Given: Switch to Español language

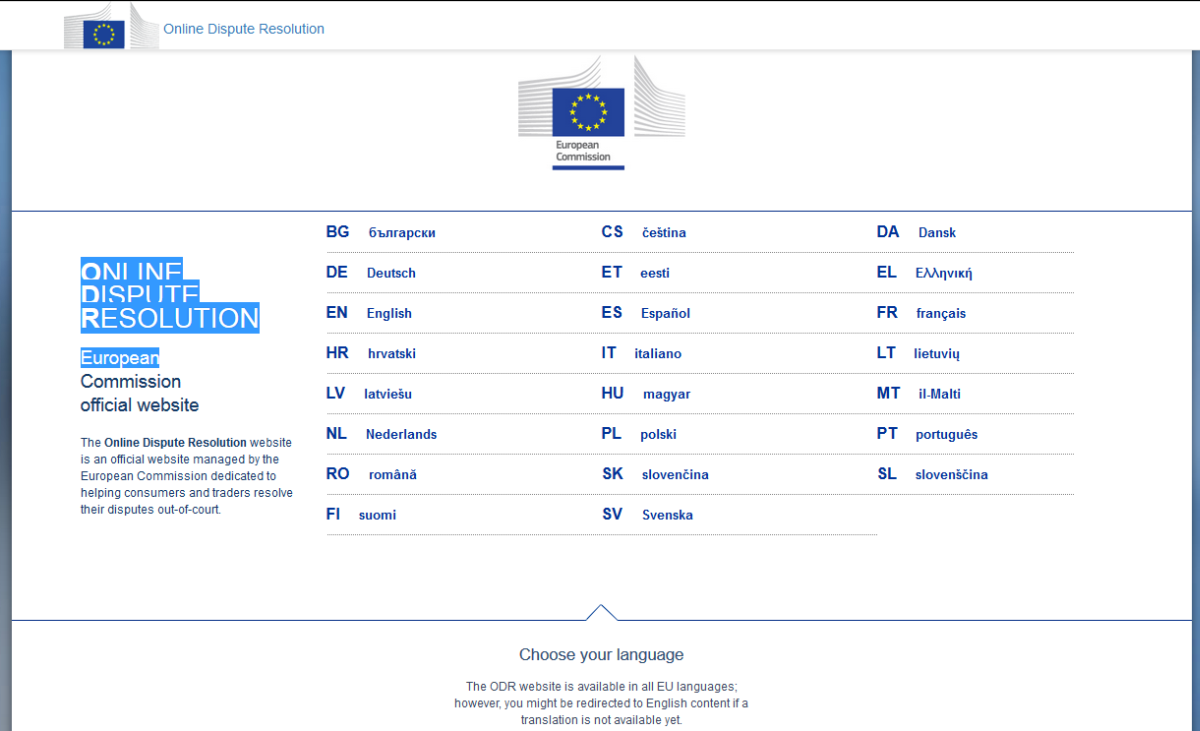Looking at the screenshot, I should click(x=665, y=313).
